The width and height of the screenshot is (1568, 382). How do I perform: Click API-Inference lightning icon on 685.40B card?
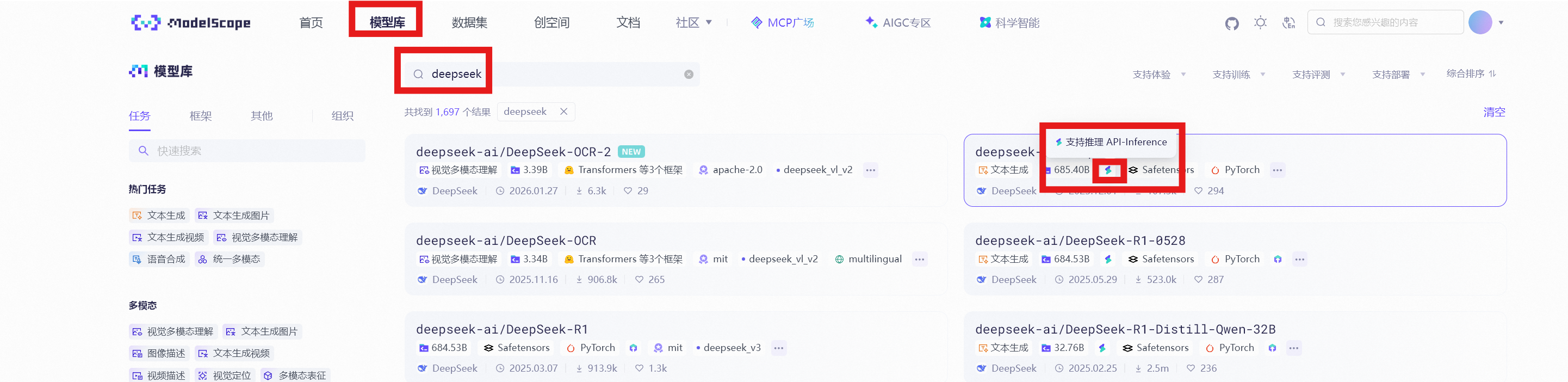click(1108, 170)
